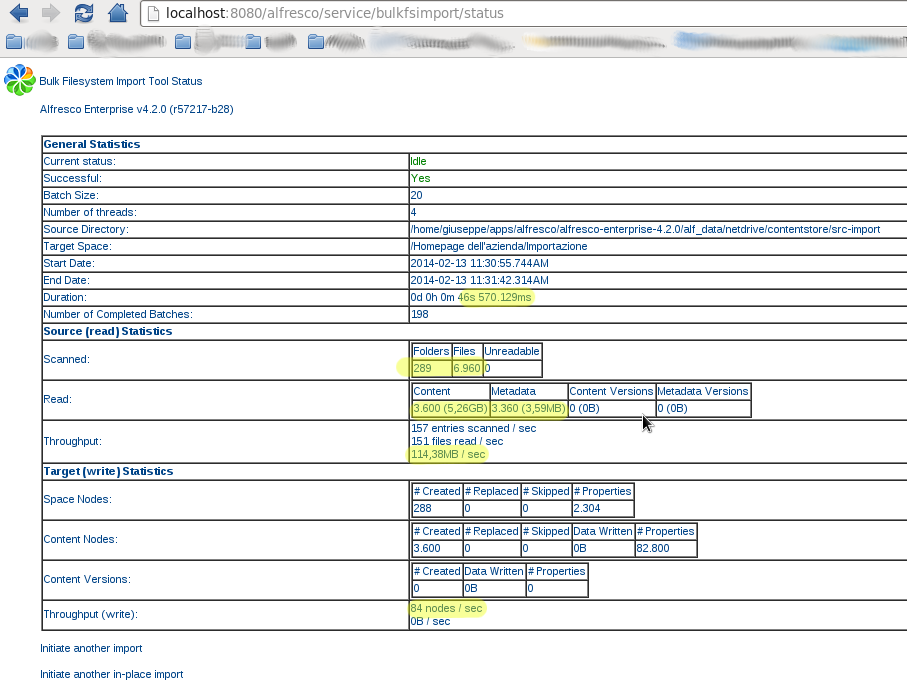
Task: Click the read Metadata value "3.360 (3,59MB)"
Action: pyautogui.click(x=528, y=408)
